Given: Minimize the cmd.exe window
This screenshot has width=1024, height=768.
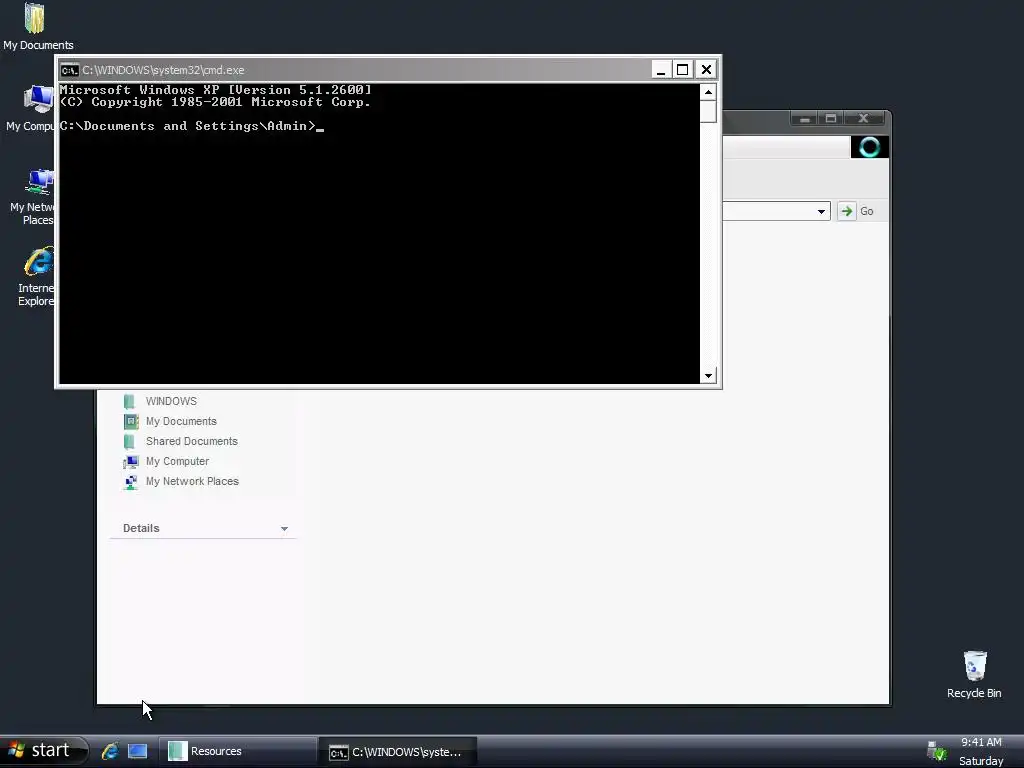Looking at the screenshot, I should [x=661, y=70].
